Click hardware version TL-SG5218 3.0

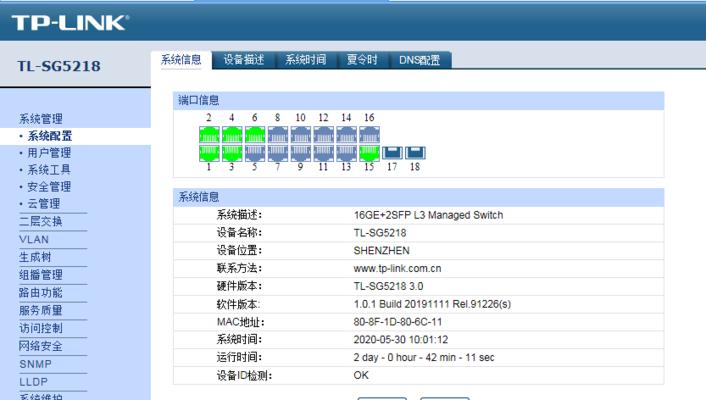click(x=388, y=286)
